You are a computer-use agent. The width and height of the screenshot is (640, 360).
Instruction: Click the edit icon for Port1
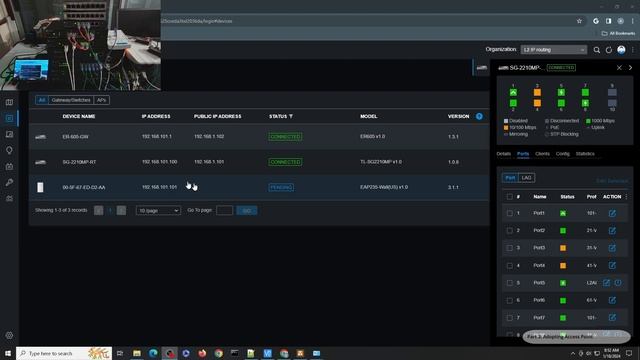(x=612, y=213)
